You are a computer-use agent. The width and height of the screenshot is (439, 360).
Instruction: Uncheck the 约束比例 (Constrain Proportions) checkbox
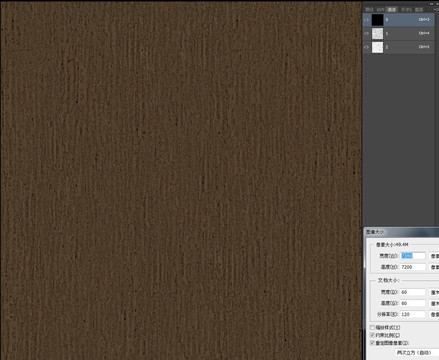pyautogui.click(x=373, y=335)
